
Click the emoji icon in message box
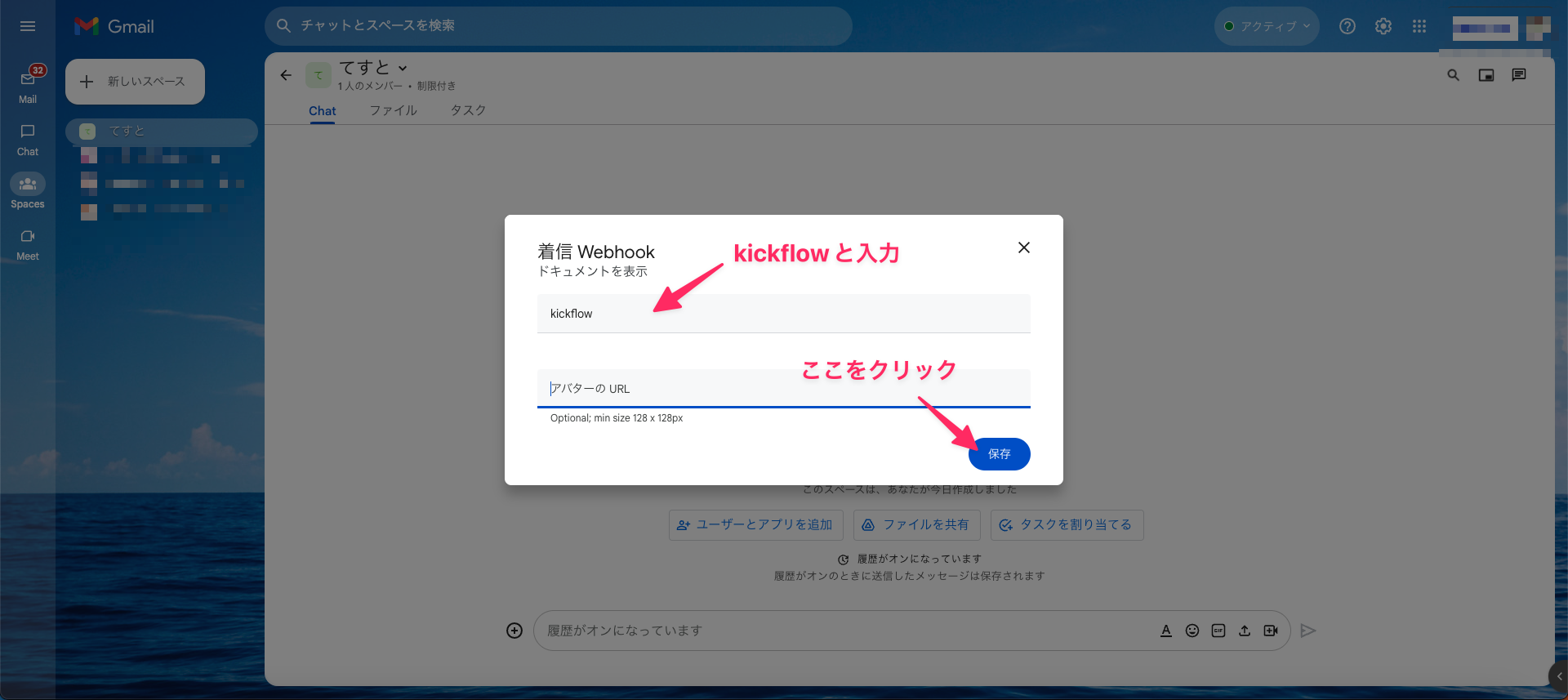[x=1192, y=631]
